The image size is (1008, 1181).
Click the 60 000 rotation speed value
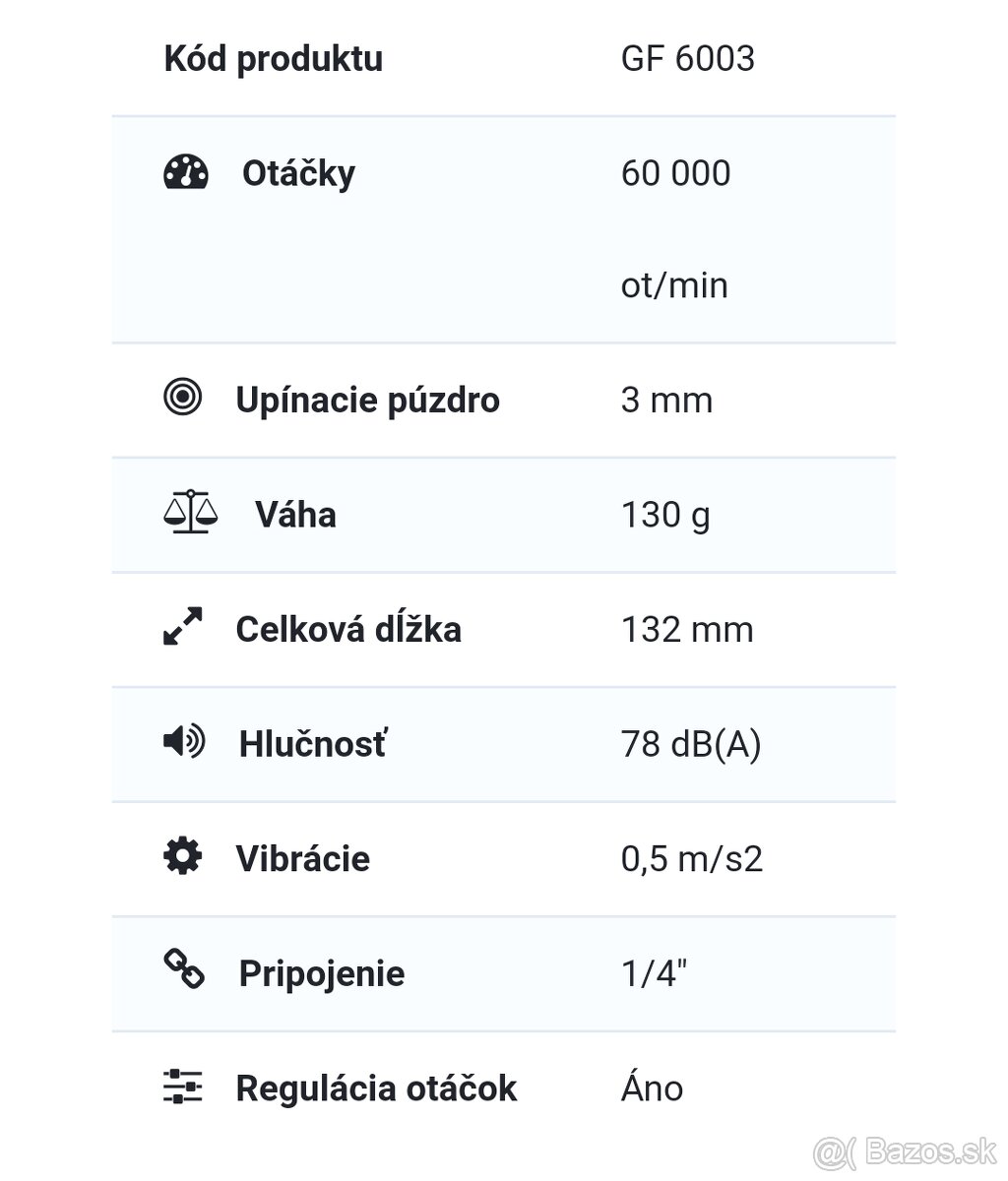[x=675, y=173]
